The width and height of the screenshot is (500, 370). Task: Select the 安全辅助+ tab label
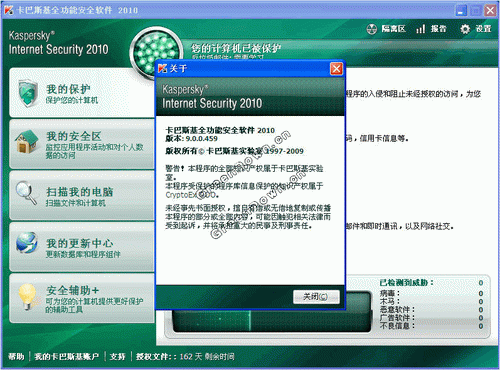[72, 290]
